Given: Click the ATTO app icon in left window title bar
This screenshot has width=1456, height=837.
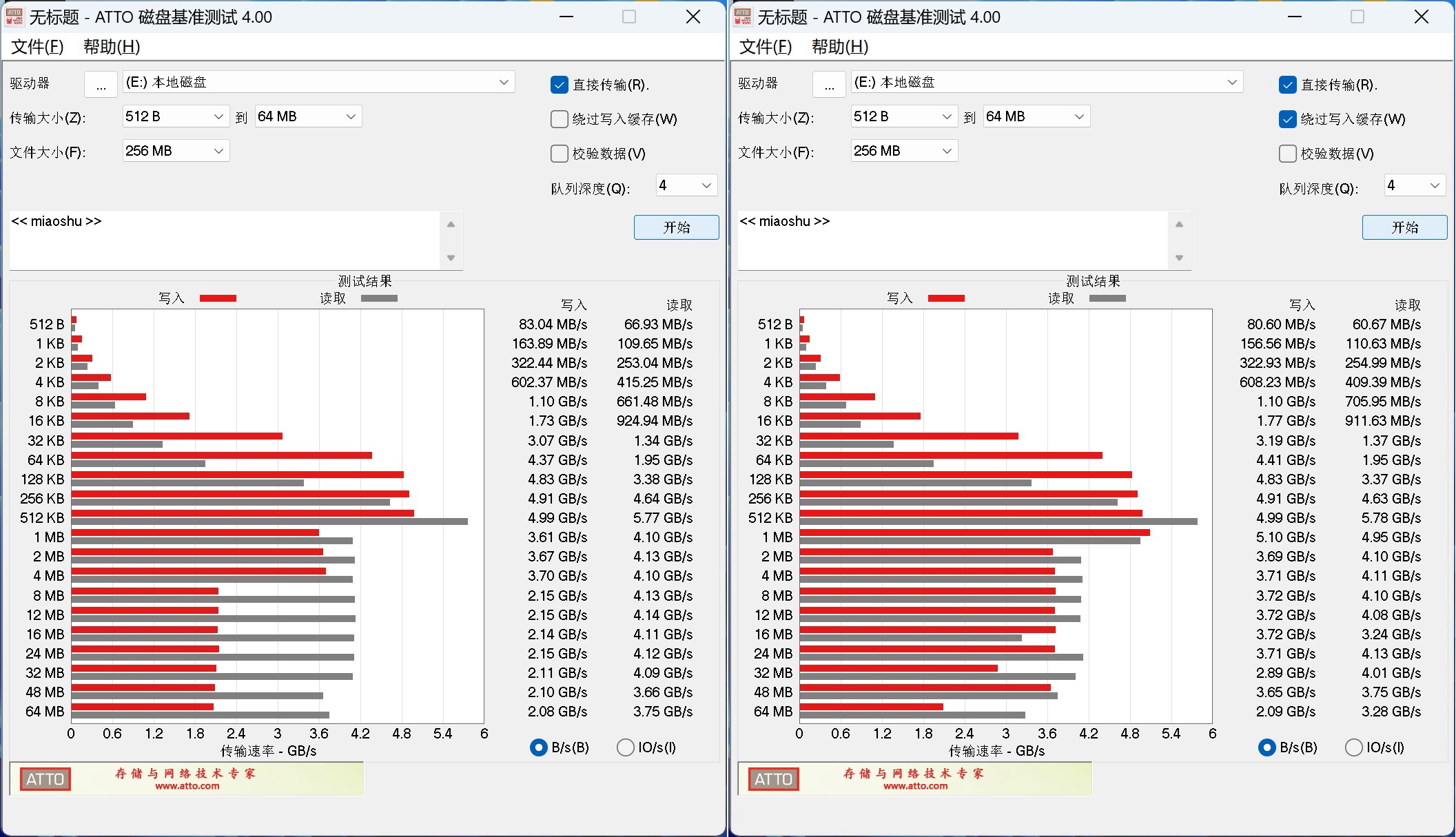Looking at the screenshot, I should 14,17.
